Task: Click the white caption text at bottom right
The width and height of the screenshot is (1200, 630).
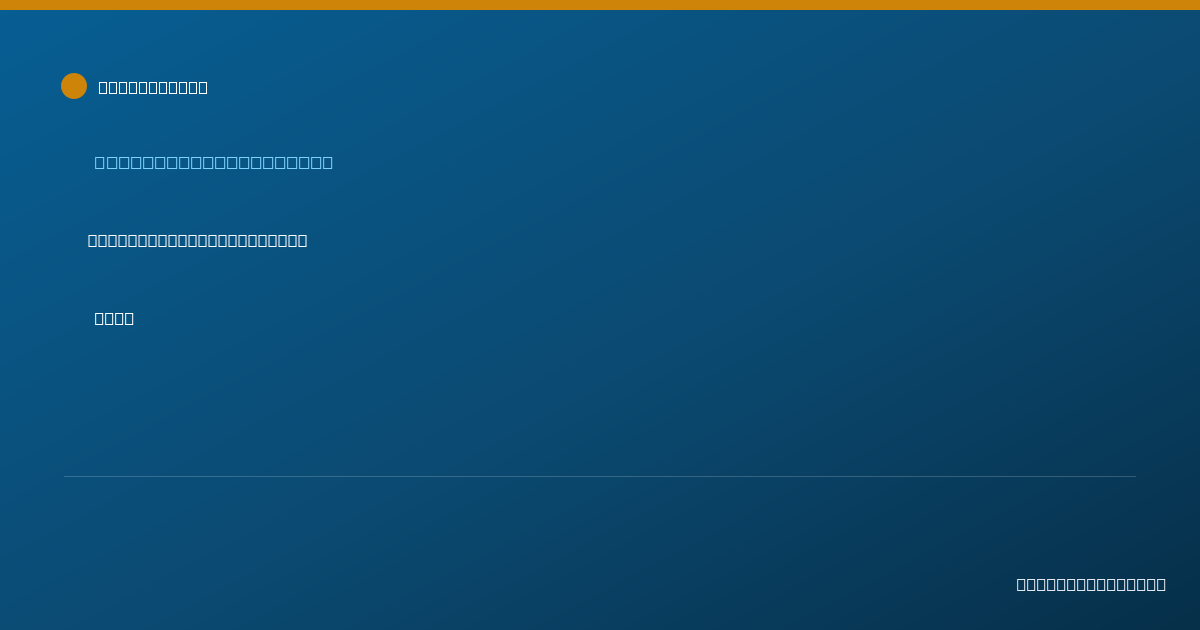Action: (x=1091, y=584)
